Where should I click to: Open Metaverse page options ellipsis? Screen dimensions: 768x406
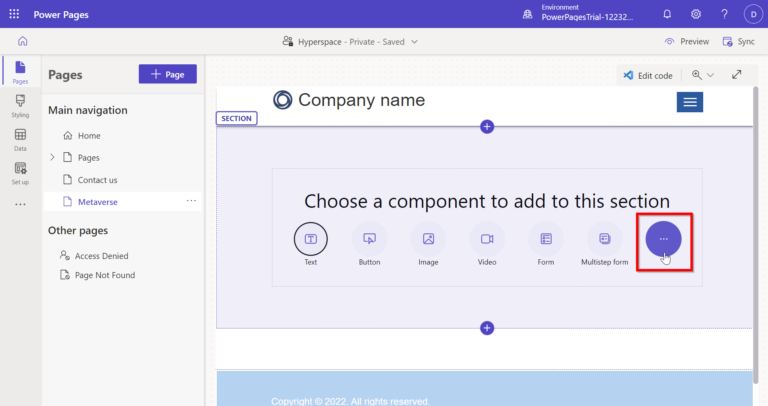tap(191, 201)
